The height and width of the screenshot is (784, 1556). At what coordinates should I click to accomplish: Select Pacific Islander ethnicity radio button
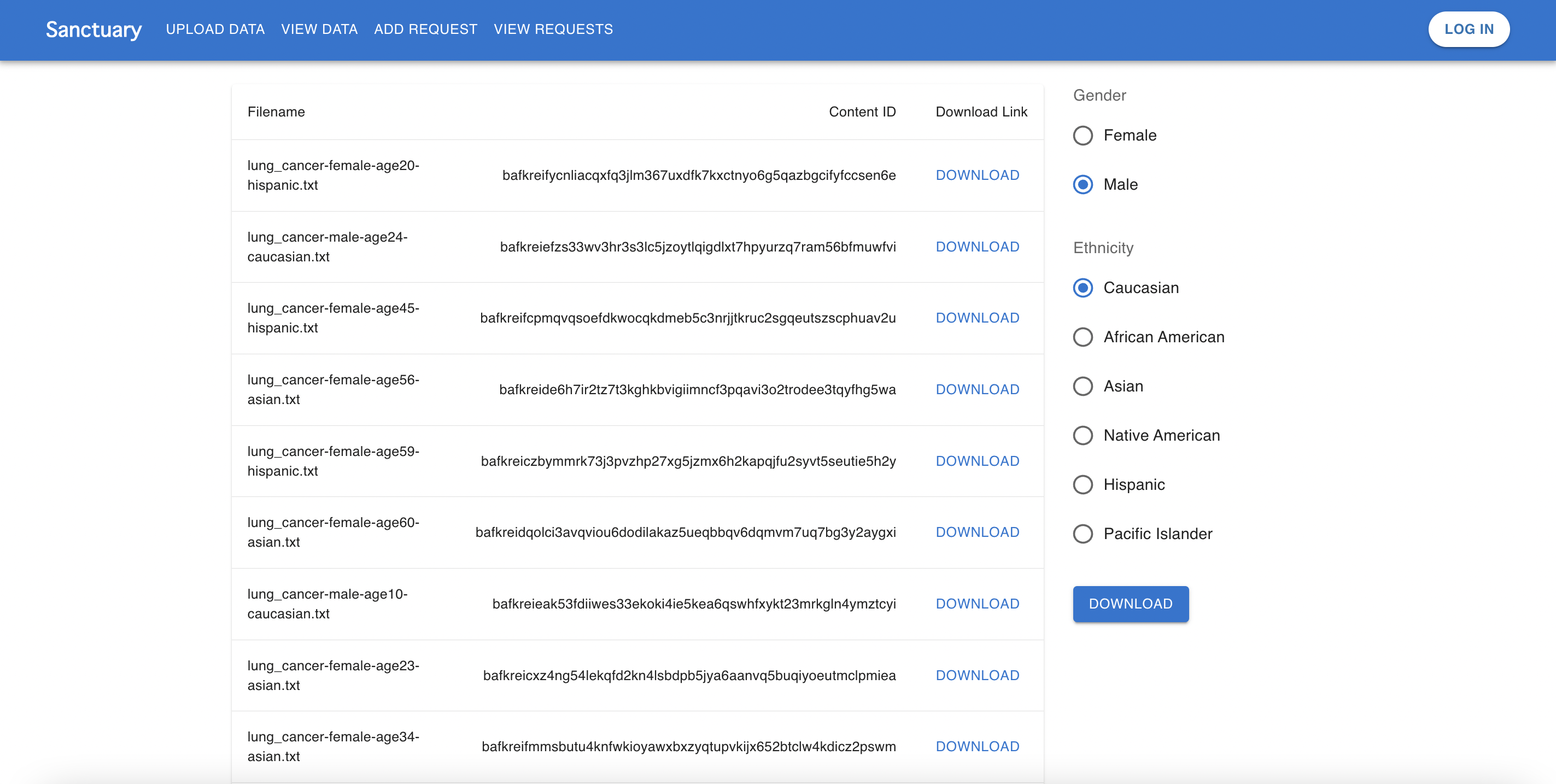pos(1083,534)
